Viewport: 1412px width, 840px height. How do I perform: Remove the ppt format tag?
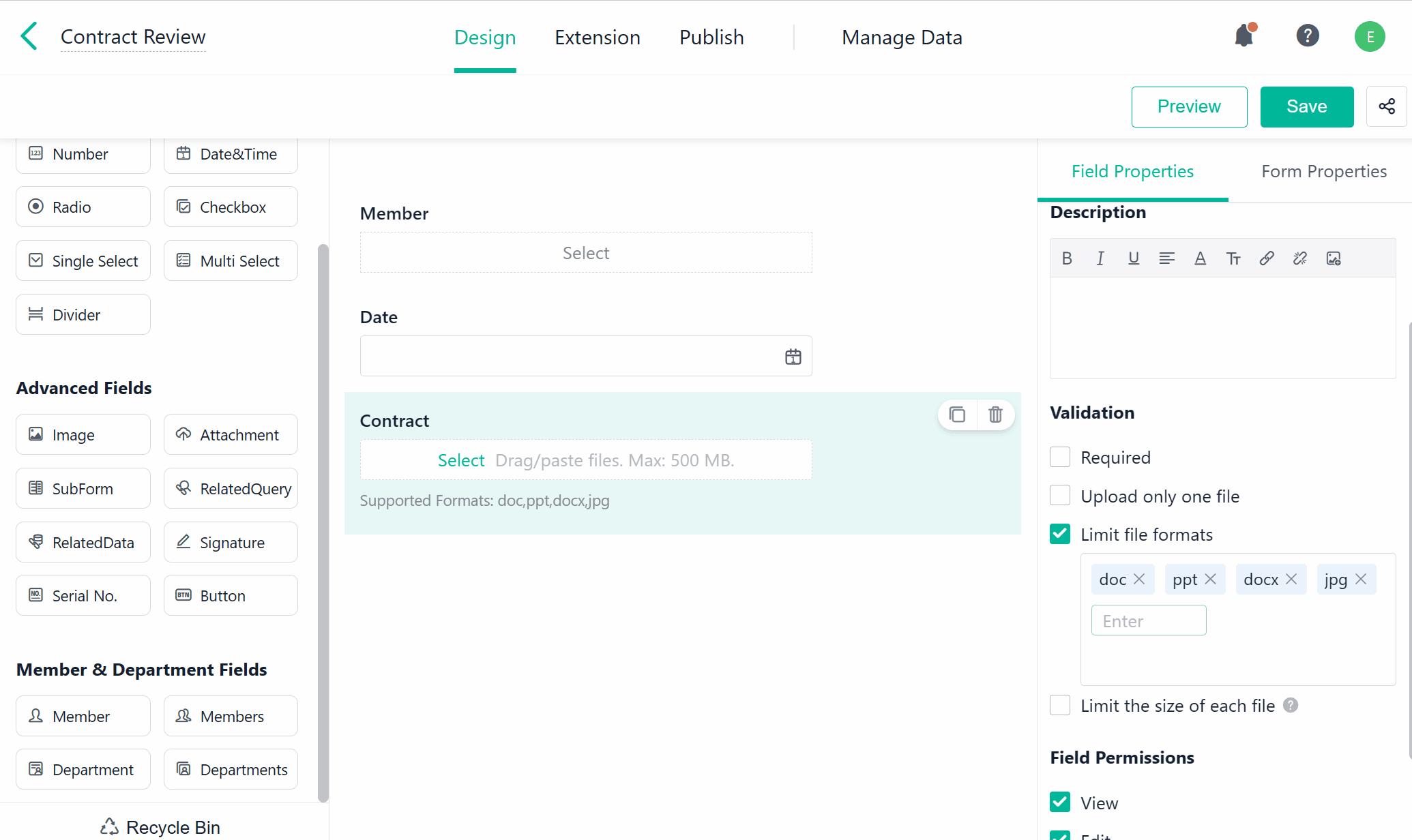[x=1211, y=579]
